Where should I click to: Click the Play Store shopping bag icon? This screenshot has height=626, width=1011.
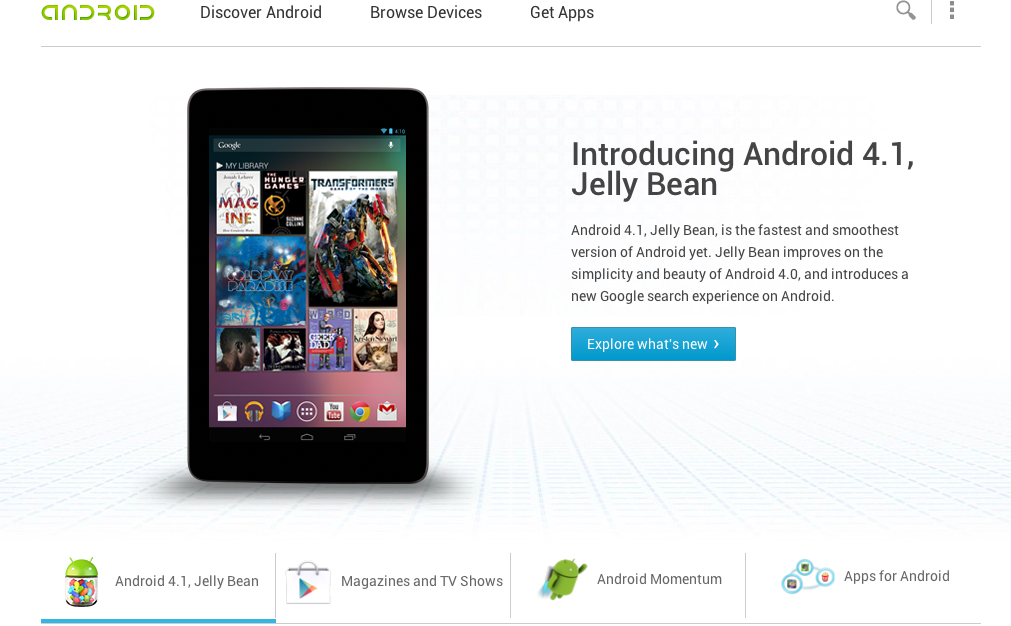[308, 583]
